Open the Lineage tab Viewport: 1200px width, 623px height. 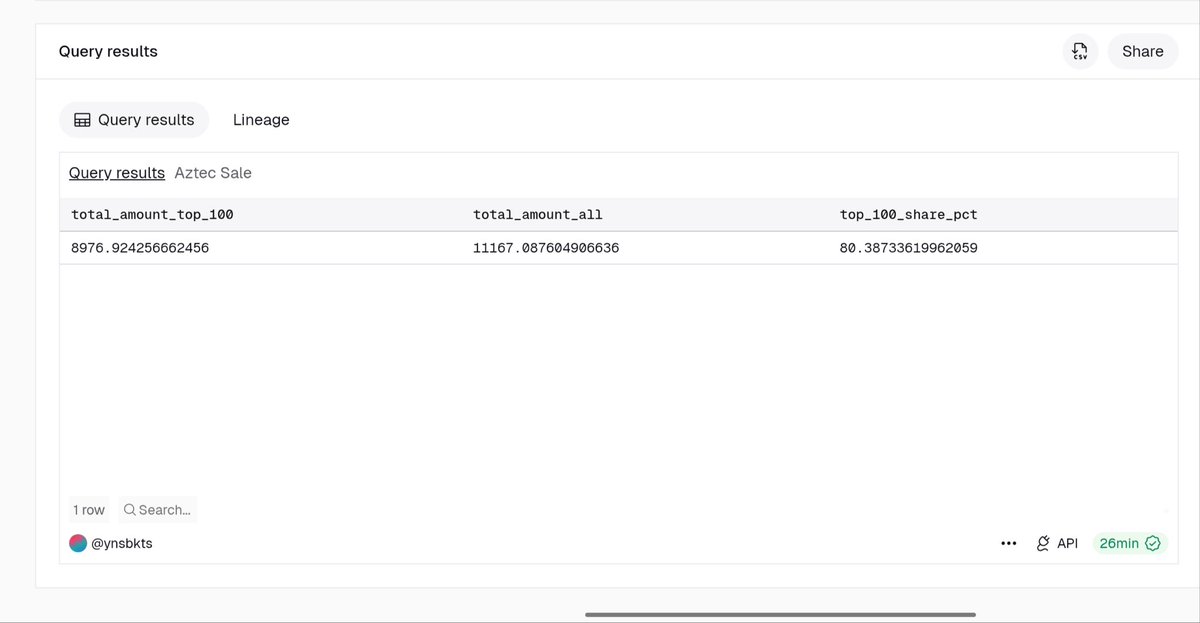pyautogui.click(x=261, y=120)
